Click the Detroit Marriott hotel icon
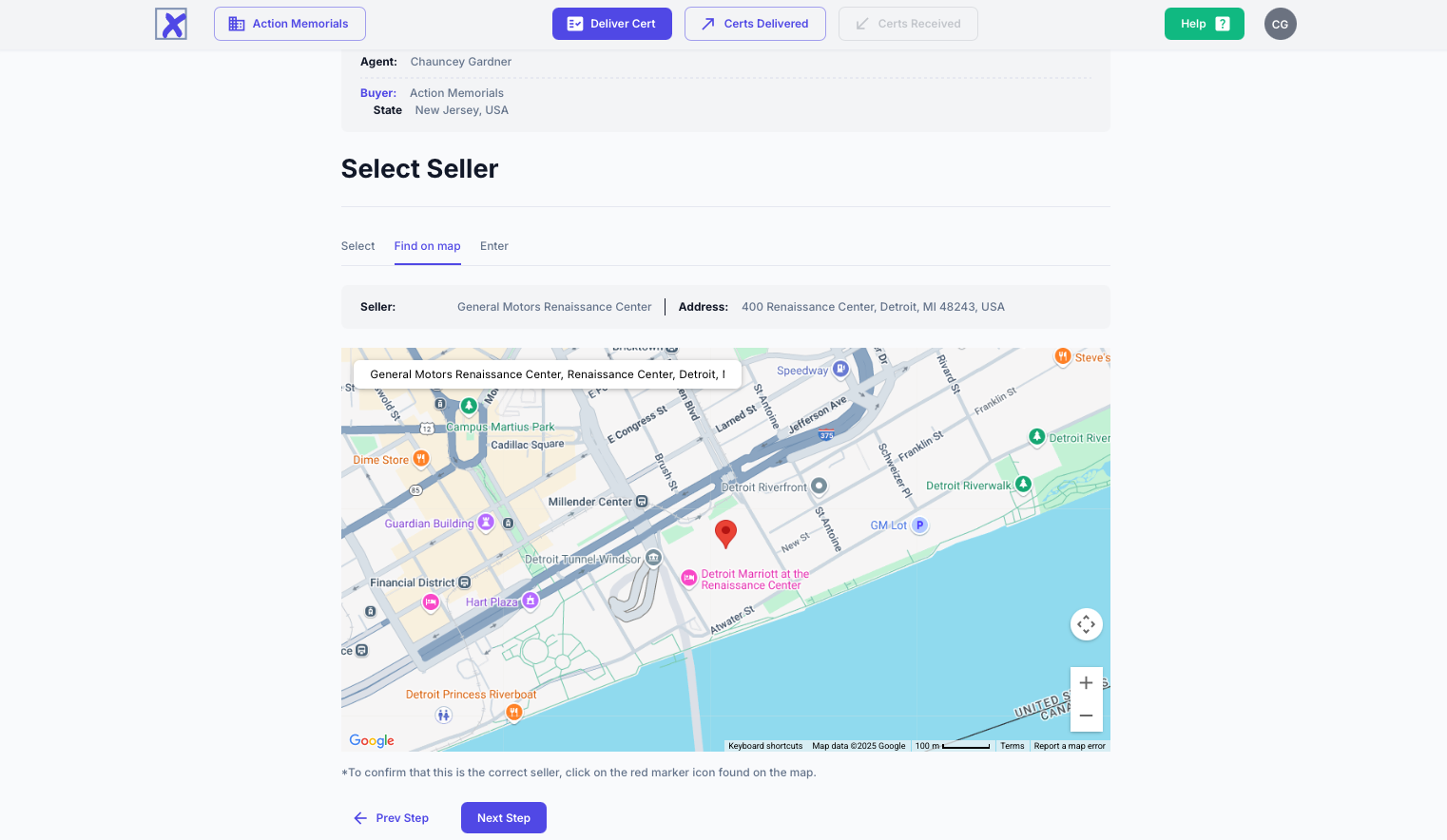 [689, 579]
